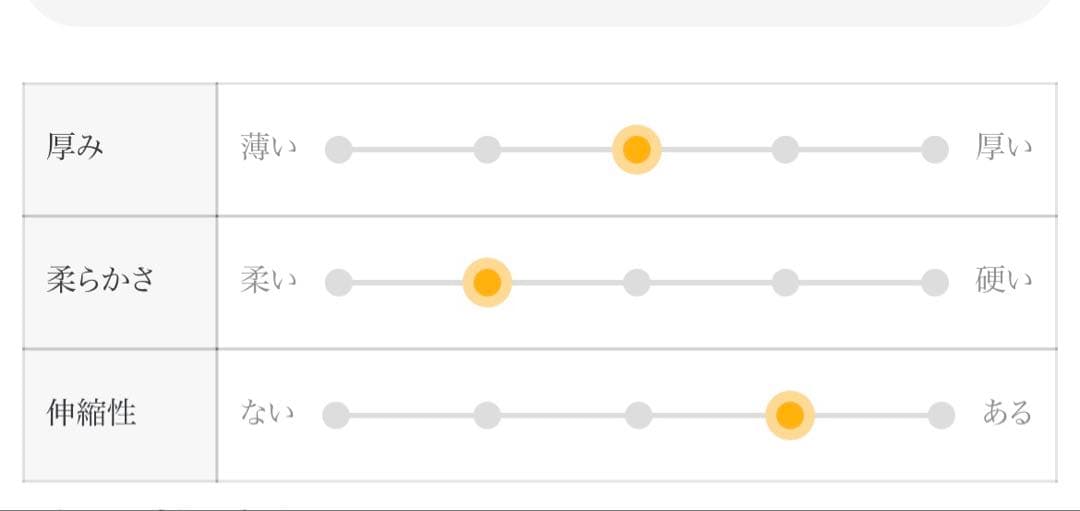Select the dot nearest 薄い on the 厚み scale

(x=339, y=150)
